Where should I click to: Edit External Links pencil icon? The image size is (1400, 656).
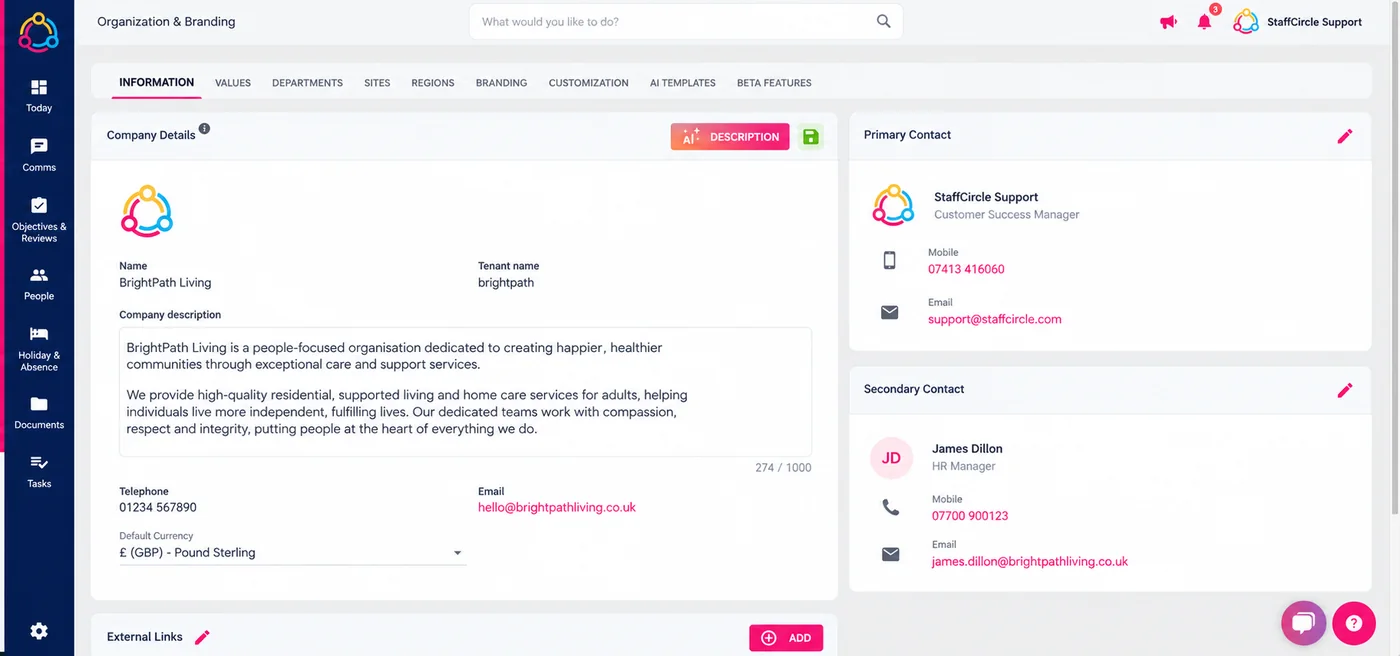202,637
